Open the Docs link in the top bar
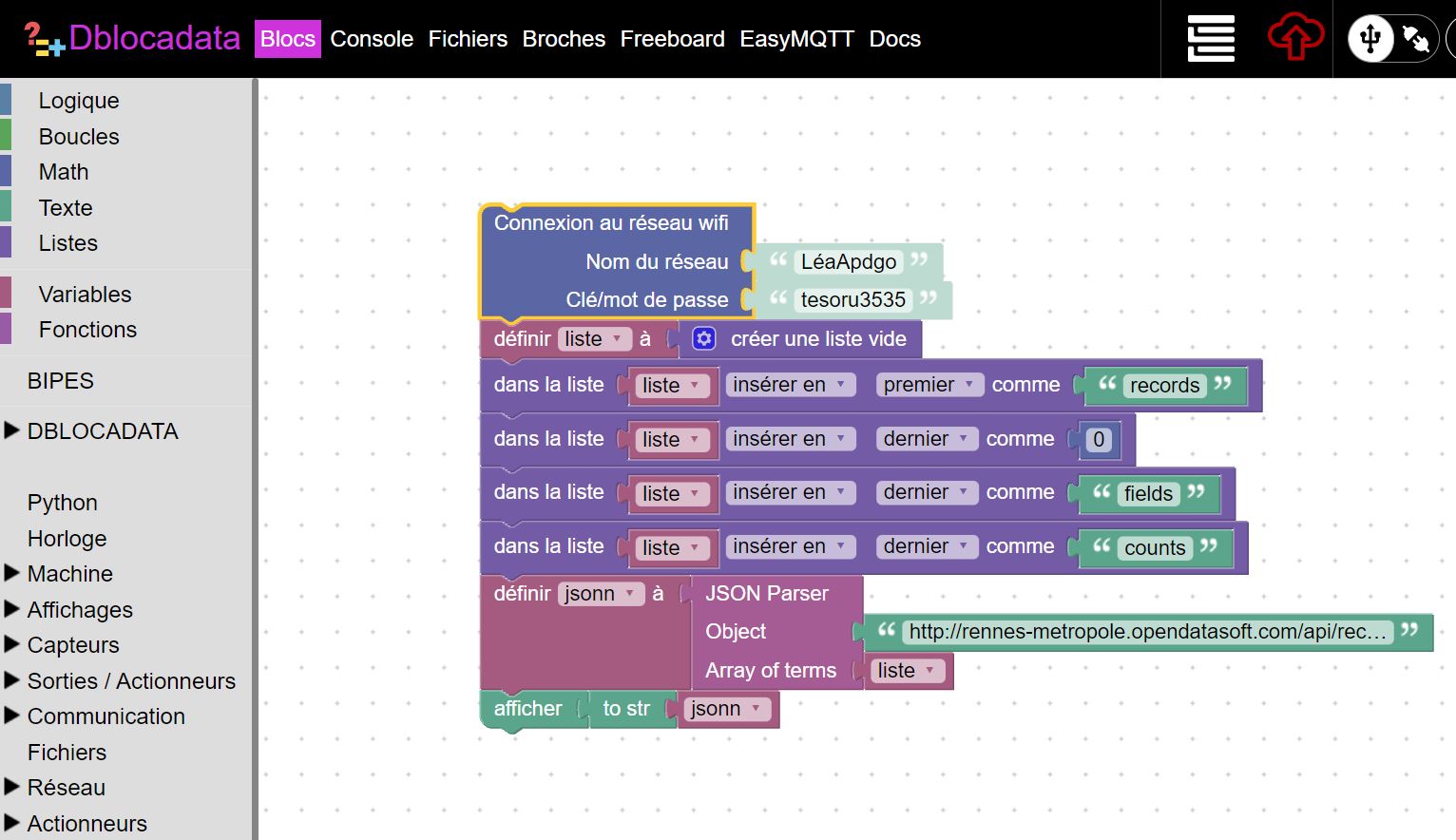 [894, 39]
